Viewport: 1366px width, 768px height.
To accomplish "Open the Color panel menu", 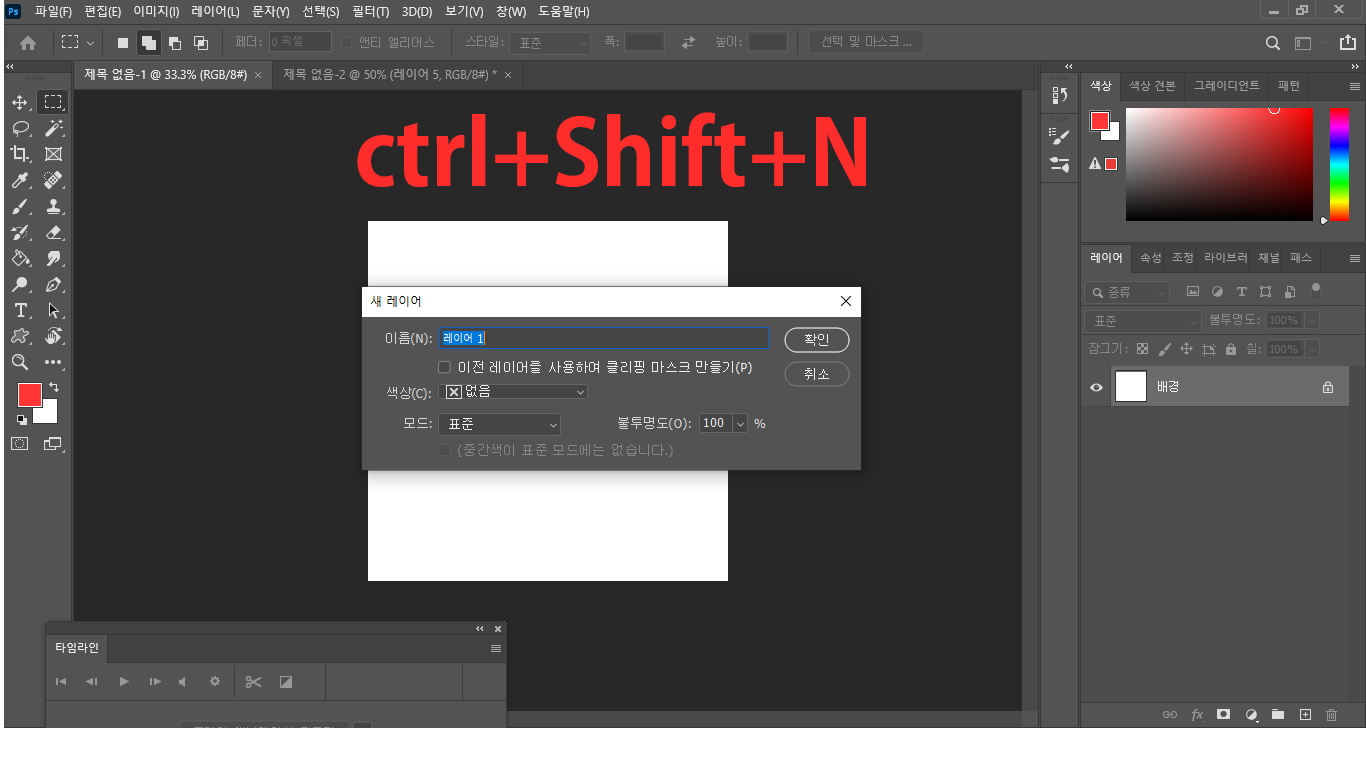I will tap(1355, 86).
